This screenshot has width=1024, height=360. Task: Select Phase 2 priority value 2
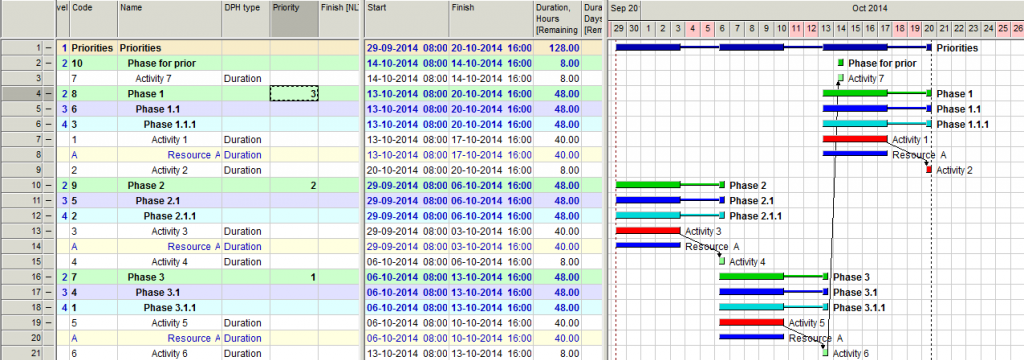(295, 186)
